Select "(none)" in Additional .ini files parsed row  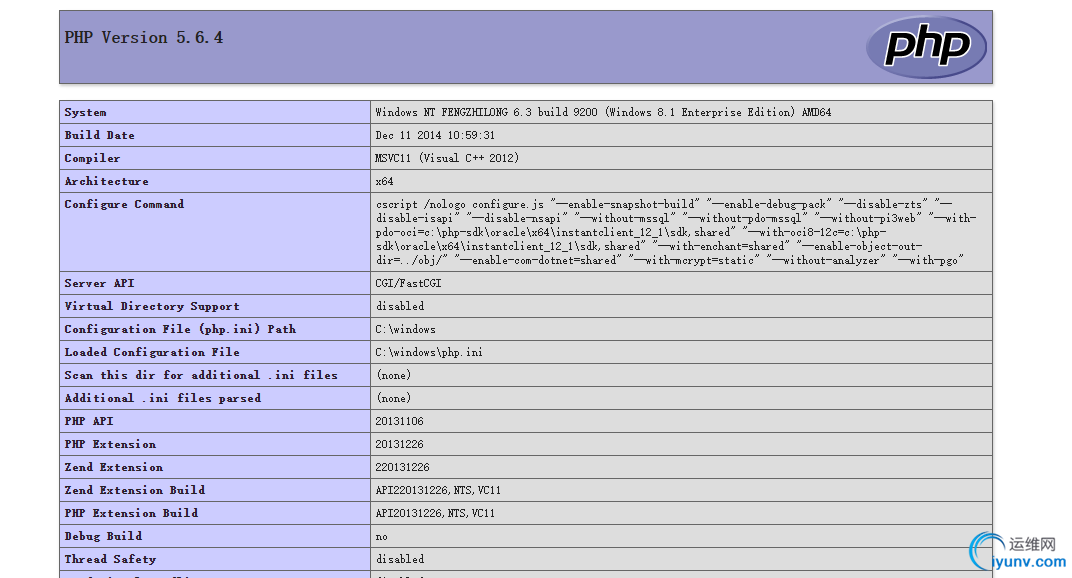pyautogui.click(x=394, y=398)
